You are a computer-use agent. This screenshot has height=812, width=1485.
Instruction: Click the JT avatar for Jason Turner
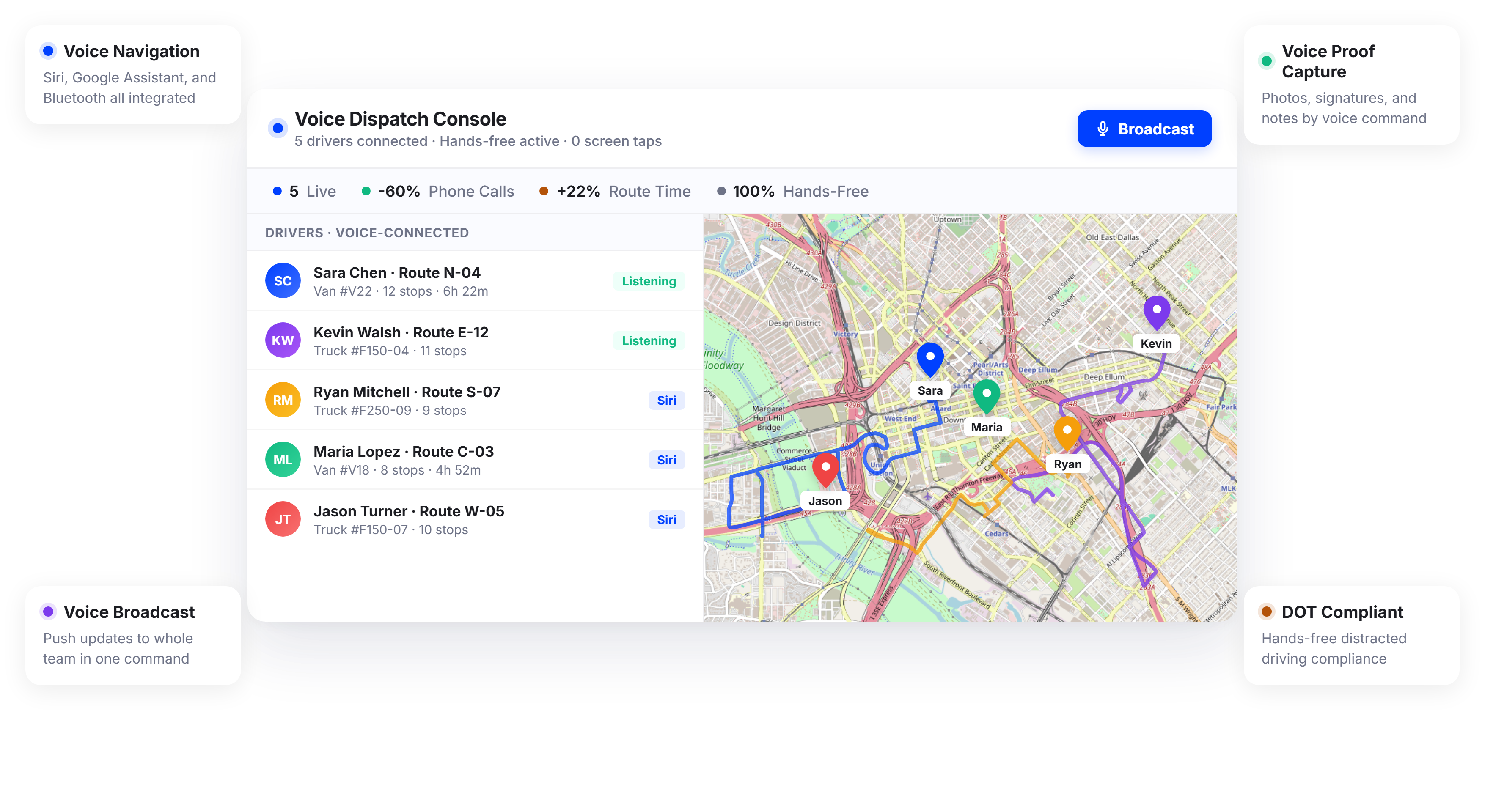pos(283,519)
